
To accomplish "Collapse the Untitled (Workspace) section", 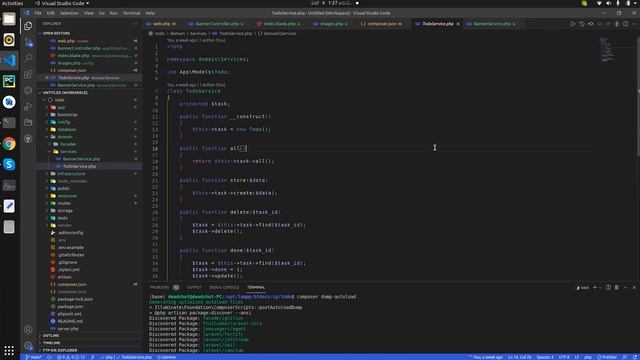I will pyautogui.click(x=65, y=93).
